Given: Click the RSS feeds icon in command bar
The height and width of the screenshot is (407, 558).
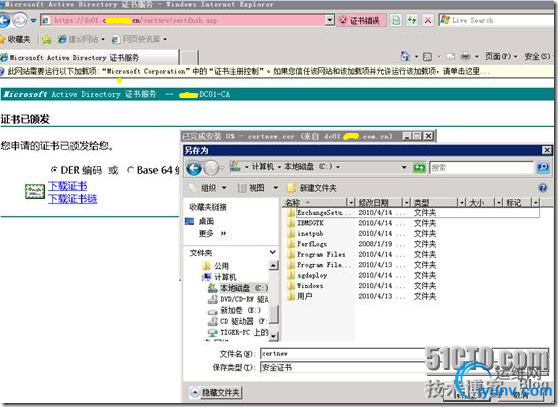Looking at the screenshot, I should click(x=427, y=57).
